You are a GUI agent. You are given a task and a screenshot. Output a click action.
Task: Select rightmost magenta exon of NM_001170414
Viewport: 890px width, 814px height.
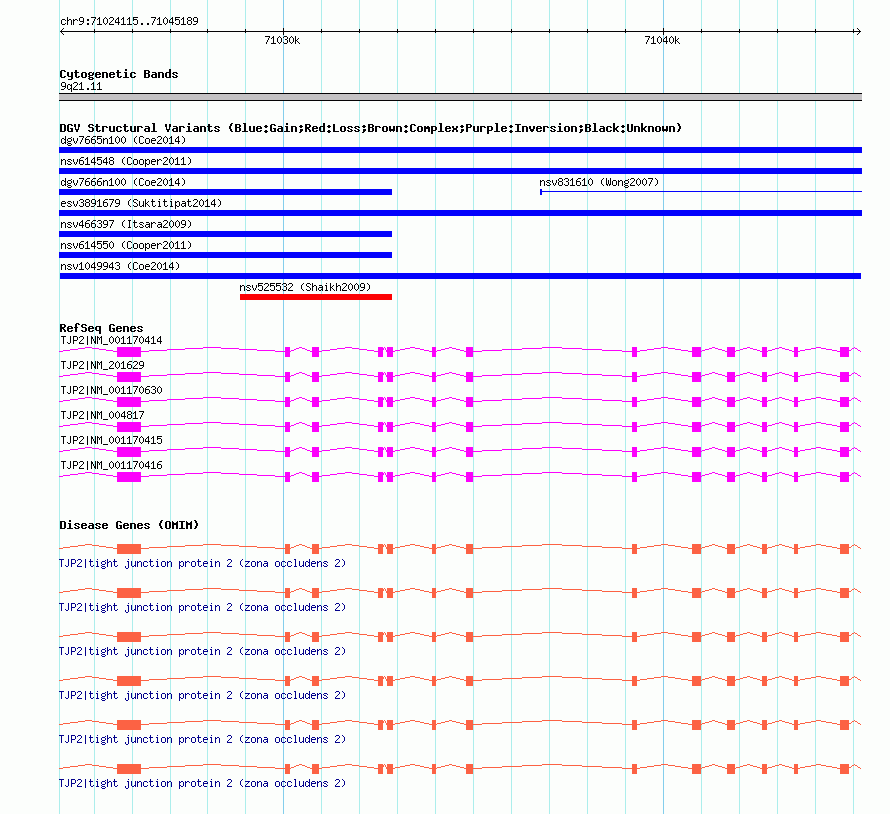click(845, 352)
